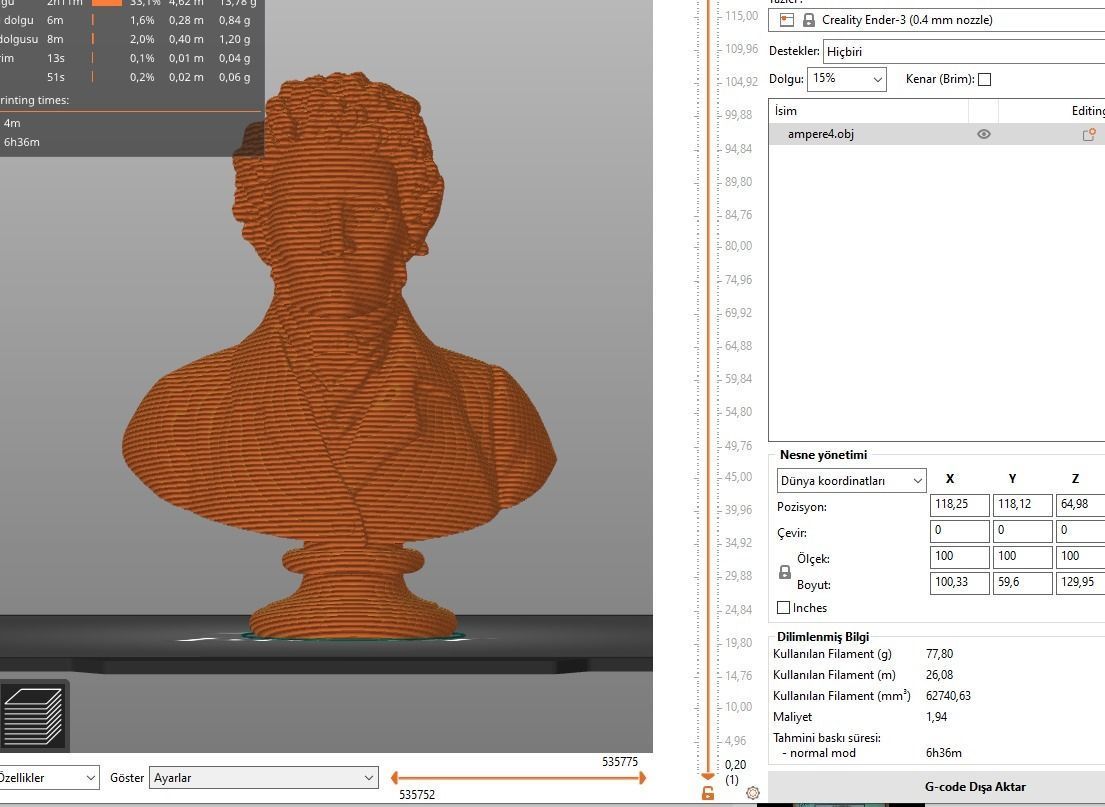1105x807 pixels.
Task: Click the Kullanılan Filament (m) value 26,08
Action: pos(939,675)
